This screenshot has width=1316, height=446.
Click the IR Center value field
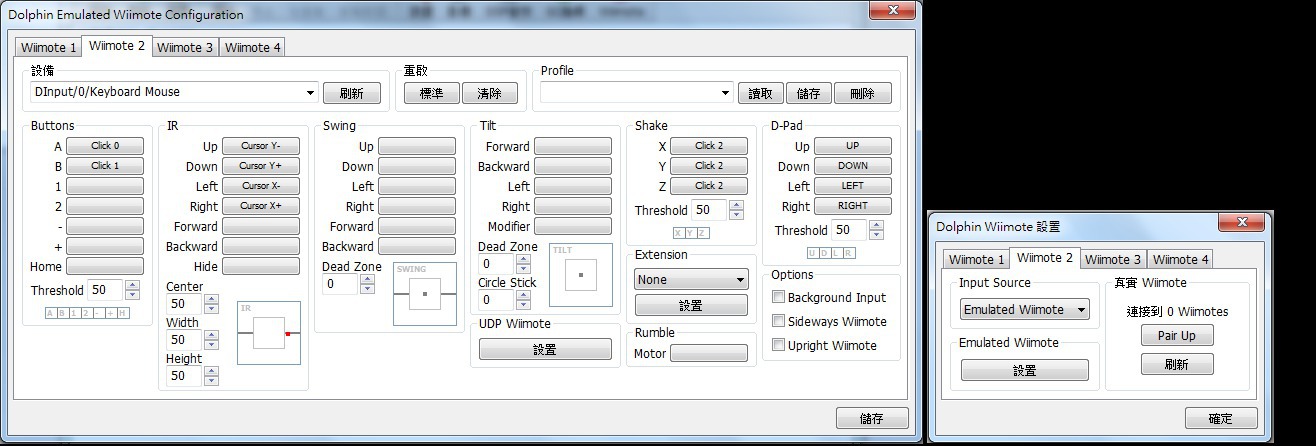(184, 304)
